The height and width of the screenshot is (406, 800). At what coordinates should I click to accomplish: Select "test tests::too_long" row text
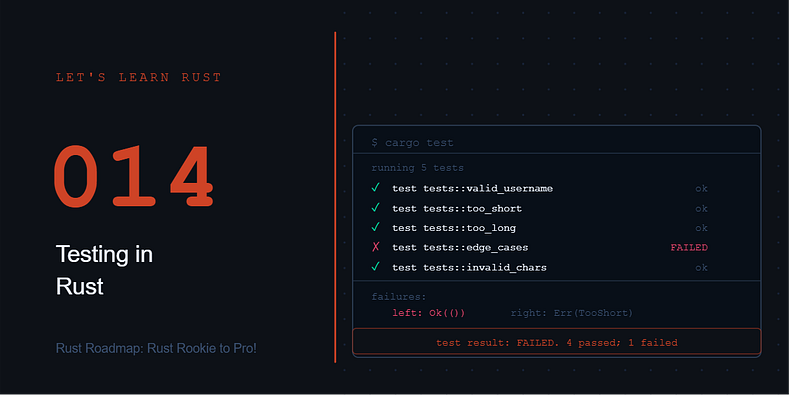pos(454,228)
